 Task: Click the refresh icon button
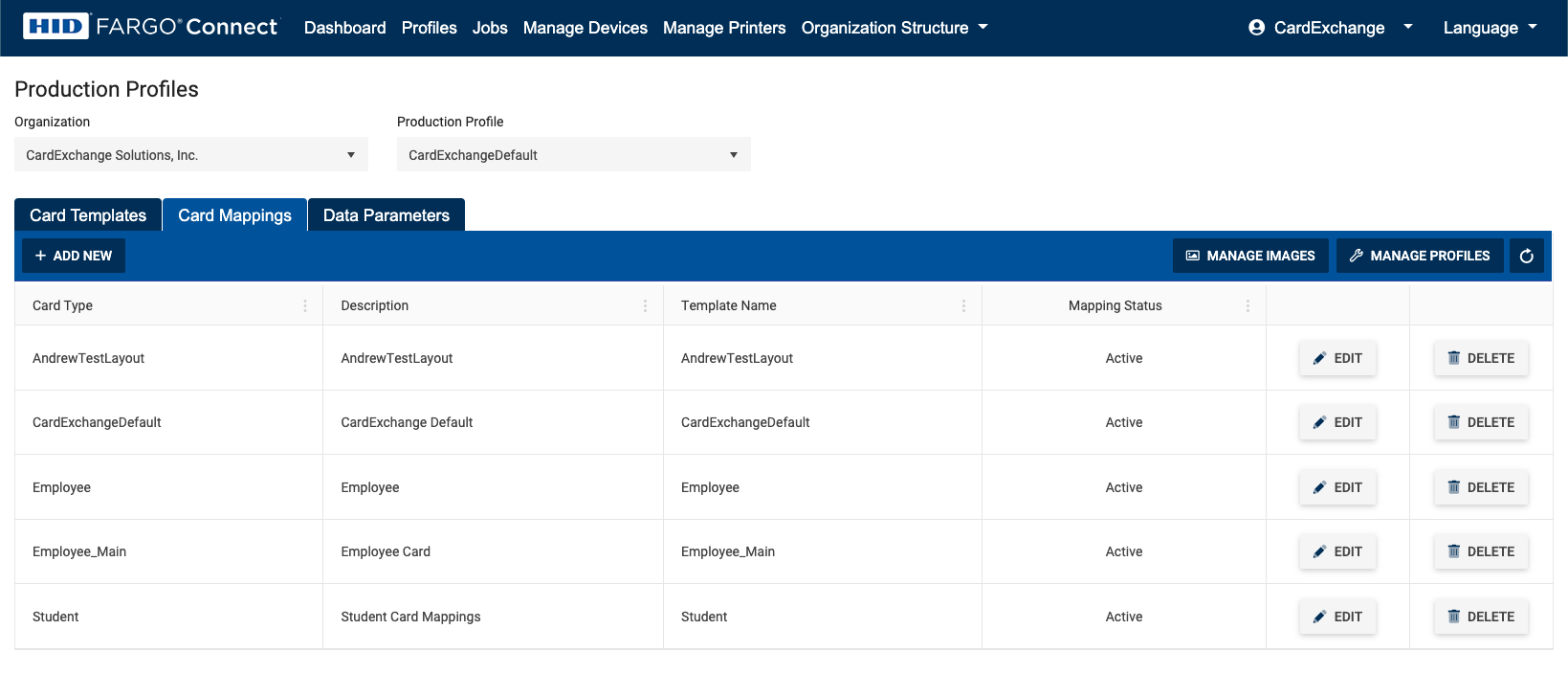pyautogui.click(x=1527, y=256)
